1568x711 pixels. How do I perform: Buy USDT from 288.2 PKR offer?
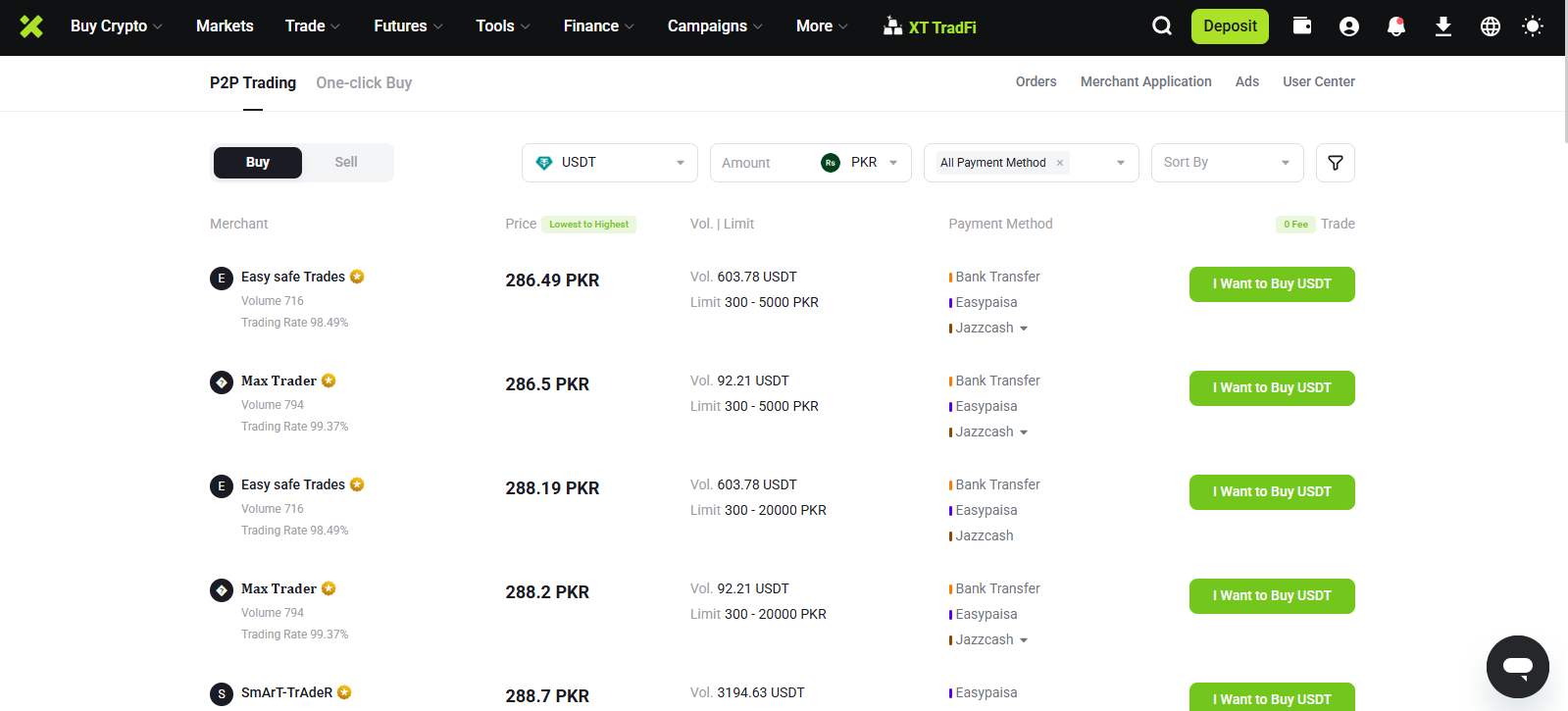[x=1272, y=596]
